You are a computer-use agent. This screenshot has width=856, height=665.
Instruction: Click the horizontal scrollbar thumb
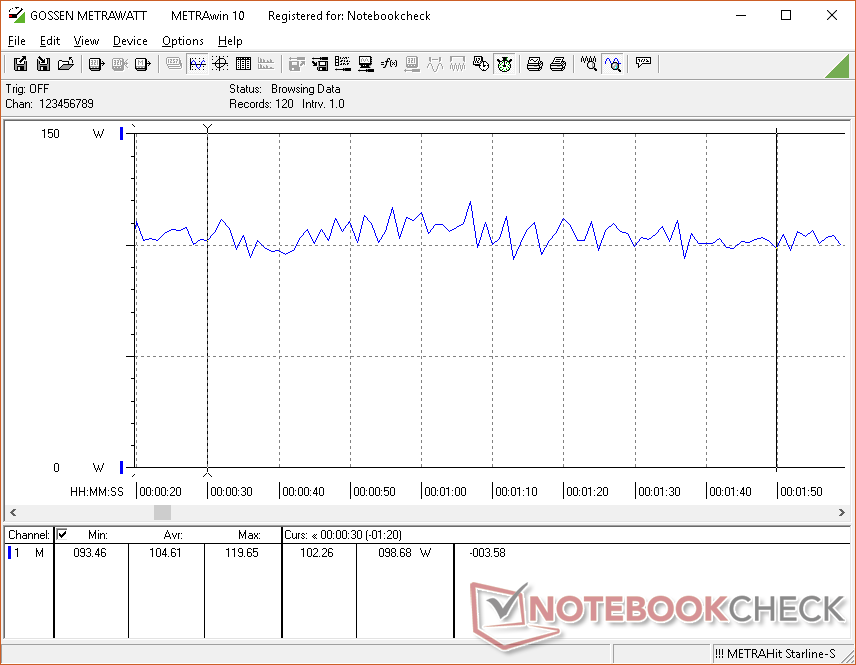162,512
